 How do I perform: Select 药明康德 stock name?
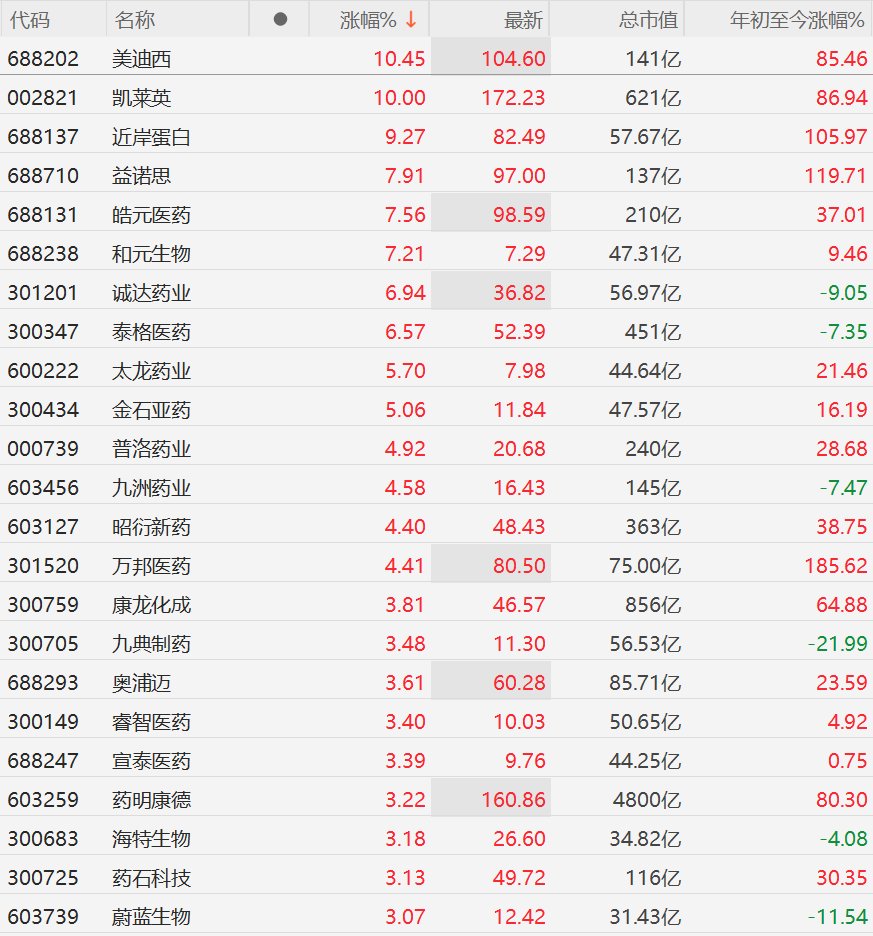[x=151, y=800]
